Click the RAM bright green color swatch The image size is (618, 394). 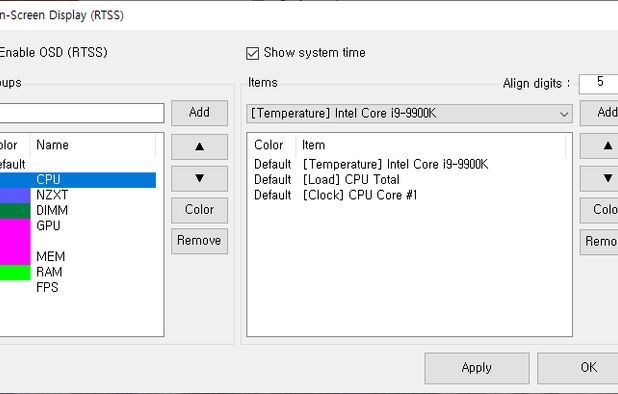15,272
